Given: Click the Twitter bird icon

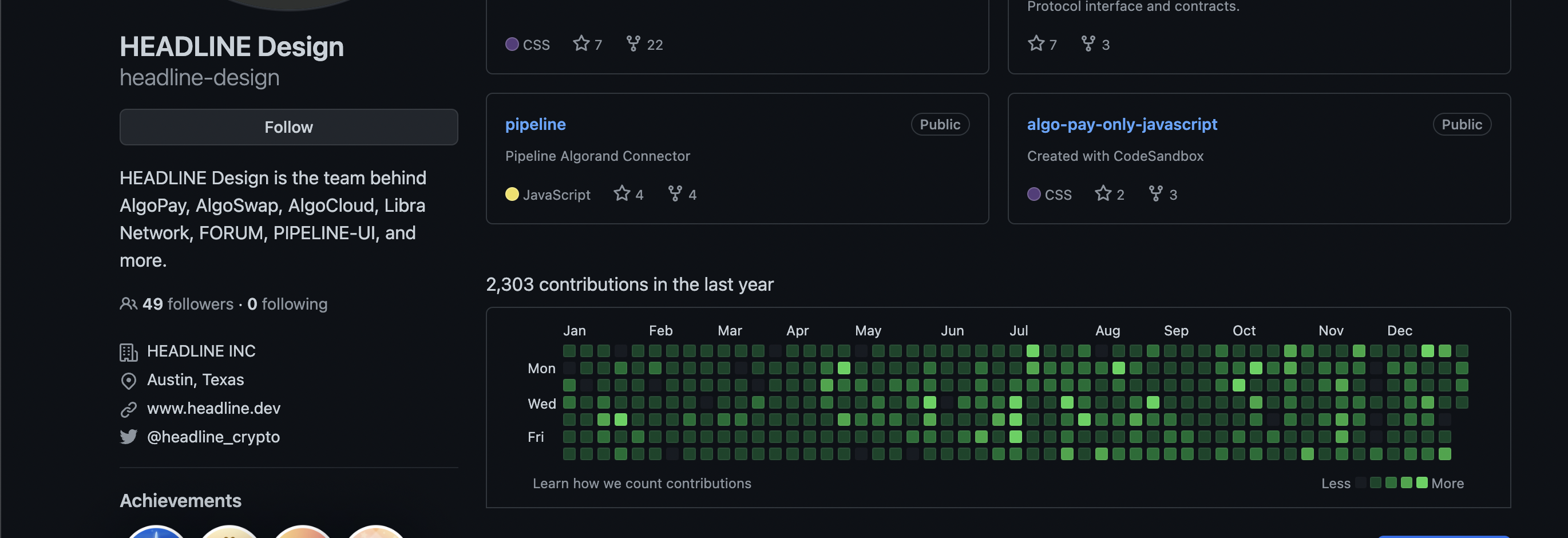Looking at the screenshot, I should pos(128,437).
